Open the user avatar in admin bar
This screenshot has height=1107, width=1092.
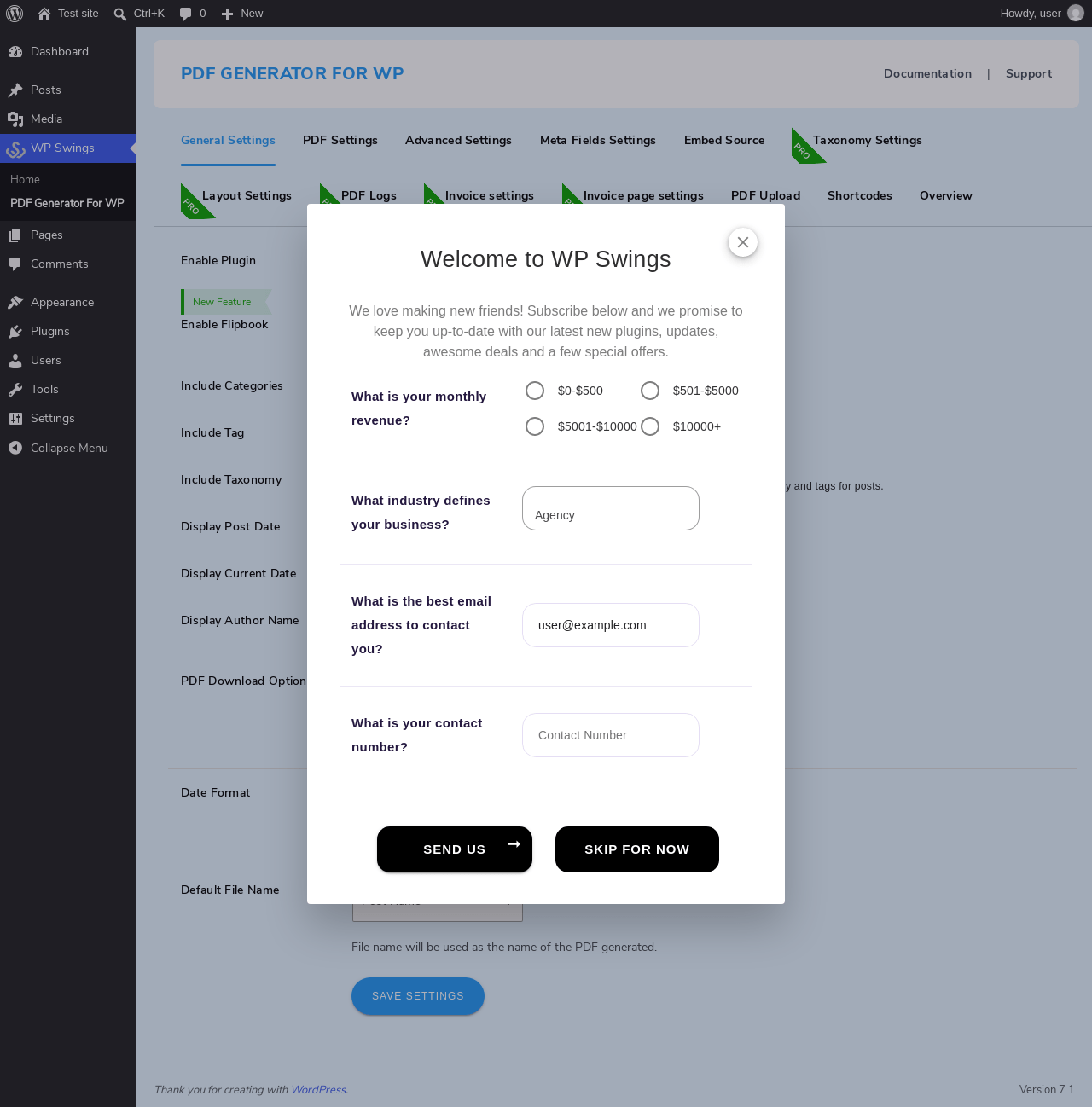(x=1076, y=14)
